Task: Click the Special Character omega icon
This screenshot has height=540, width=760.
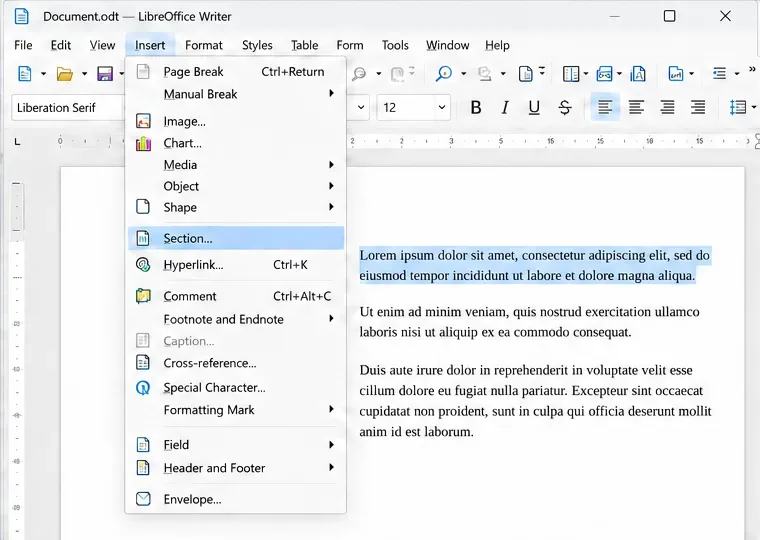Action: pyautogui.click(x=143, y=388)
